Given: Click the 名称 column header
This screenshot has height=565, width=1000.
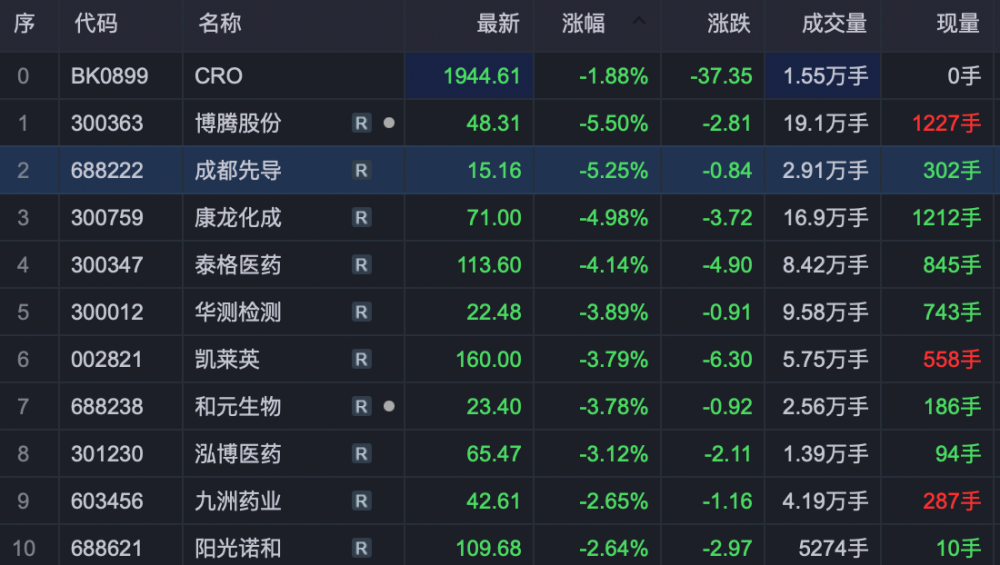Looking at the screenshot, I should [219, 24].
